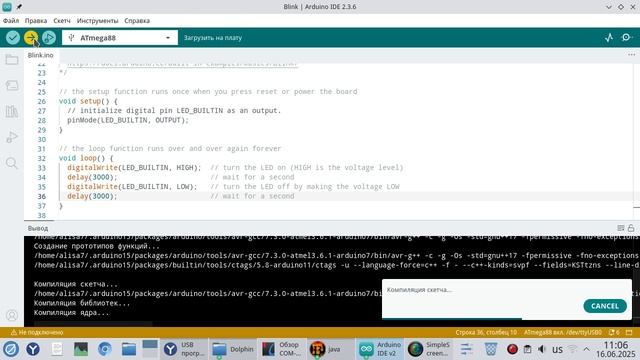The image size is (640, 360).
Task: Open the application launcher in taskbar
Action: [11, 349]
